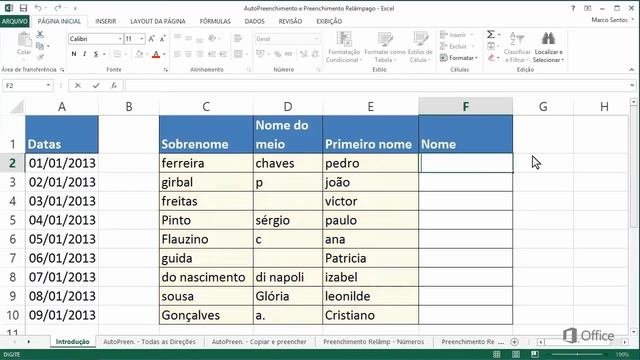Activate the format painter brush
Screen dimensions: 640x360
click(40, 57)
